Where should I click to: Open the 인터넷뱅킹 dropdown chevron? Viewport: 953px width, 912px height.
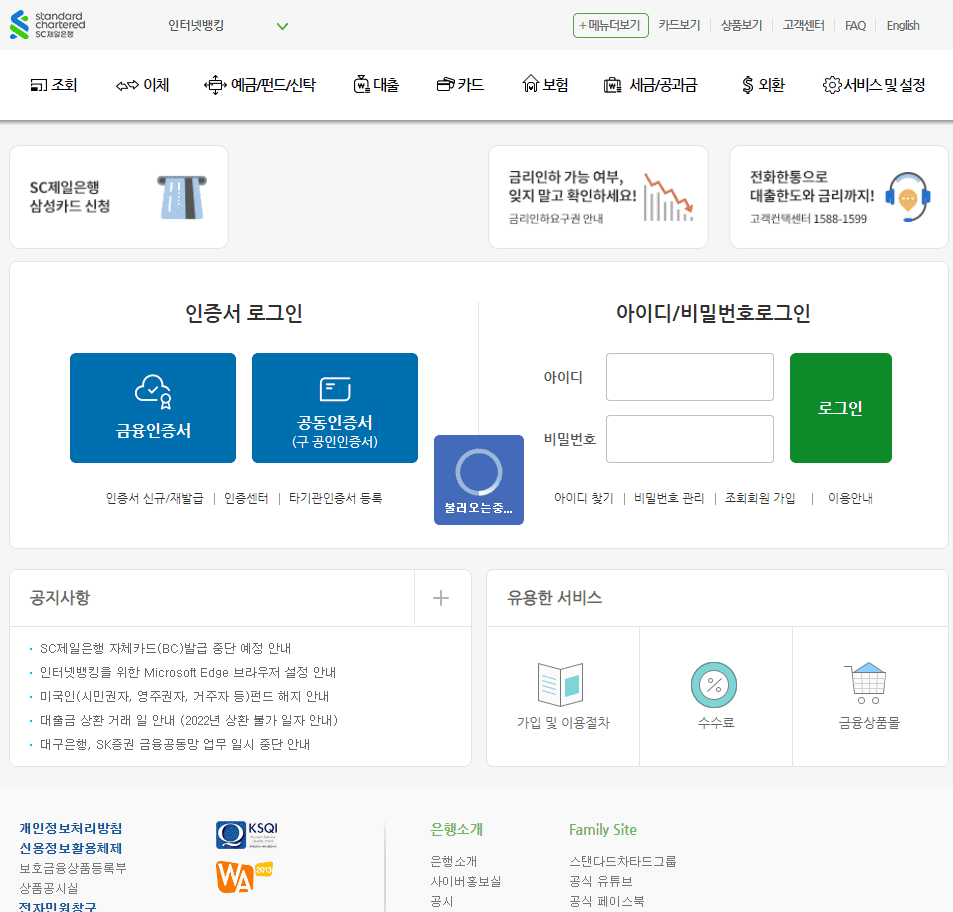[282, 26]
